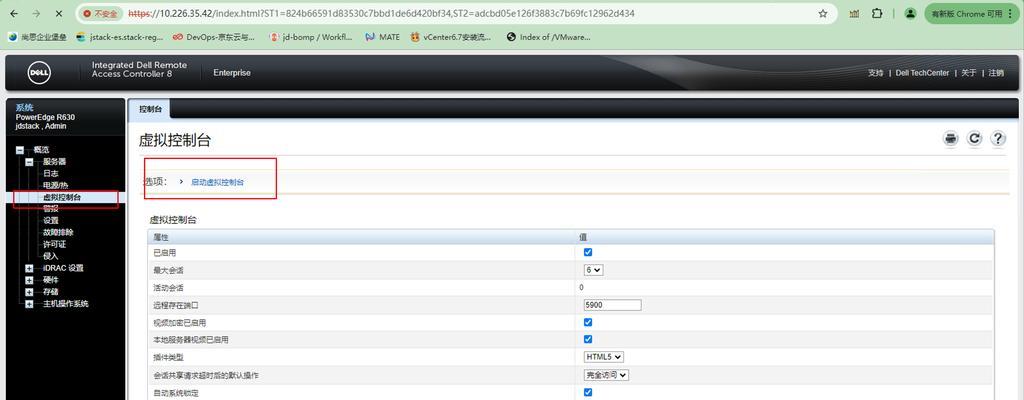The width and height of the screenshot is (1024, 400).
Task: Open the Chrome extensions puzzle icon
Action: 877,13
